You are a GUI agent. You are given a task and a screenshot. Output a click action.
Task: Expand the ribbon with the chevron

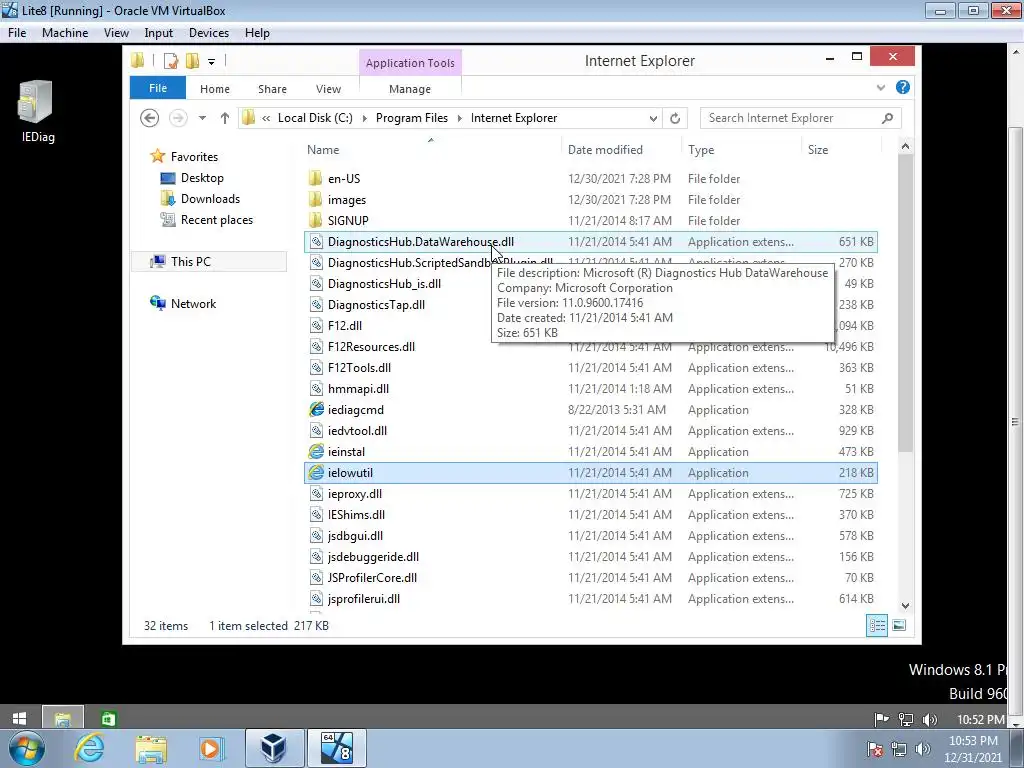[x=880, y=88]
